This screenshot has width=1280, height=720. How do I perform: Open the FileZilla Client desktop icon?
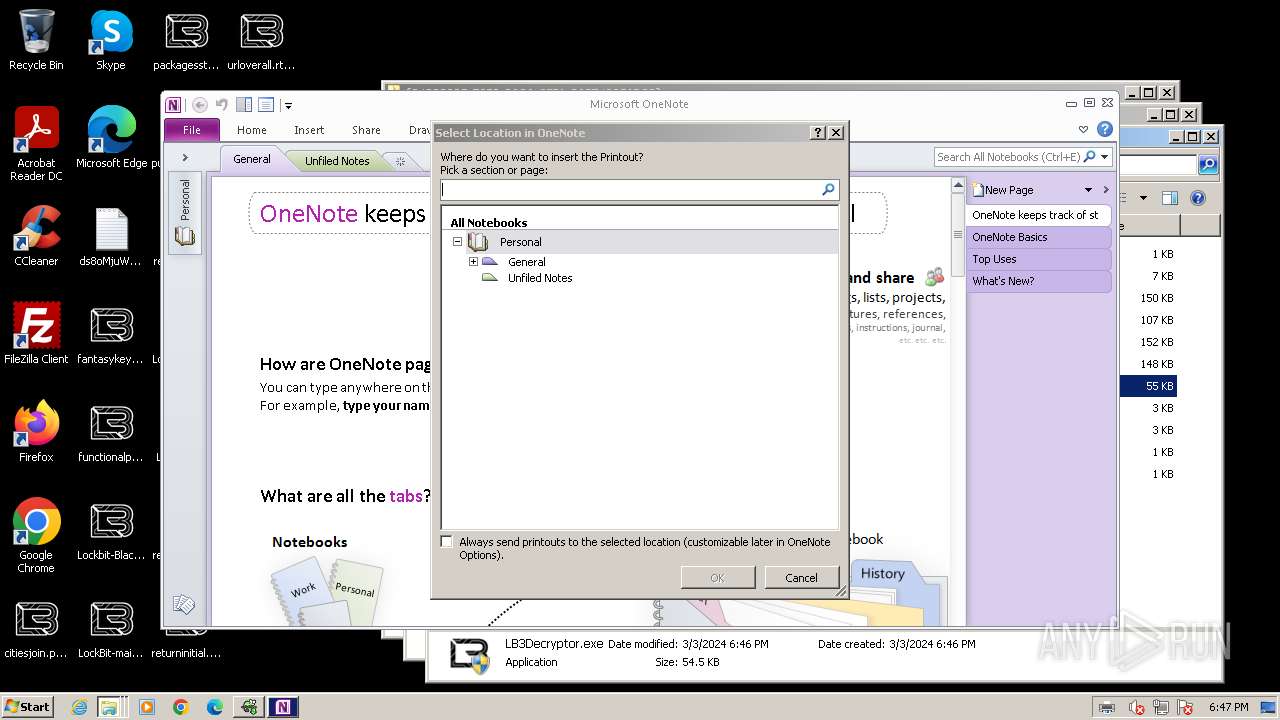(x=36, y=334)
